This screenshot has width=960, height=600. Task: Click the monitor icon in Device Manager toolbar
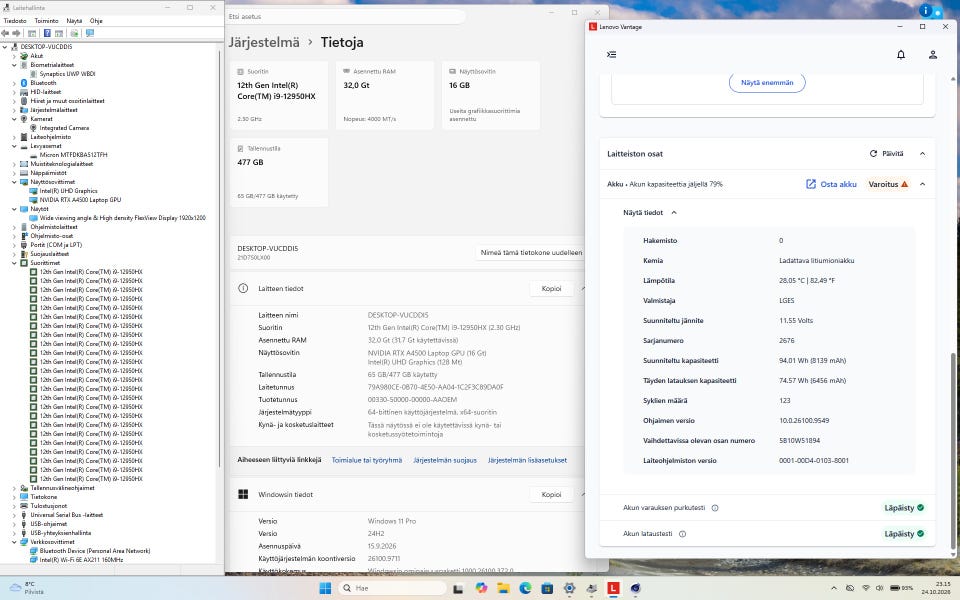[x=90, y=33]
